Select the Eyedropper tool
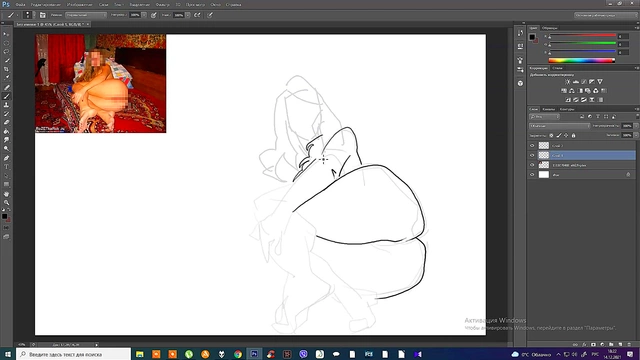Viewport: 640px width, 360px height. point(6,78)
